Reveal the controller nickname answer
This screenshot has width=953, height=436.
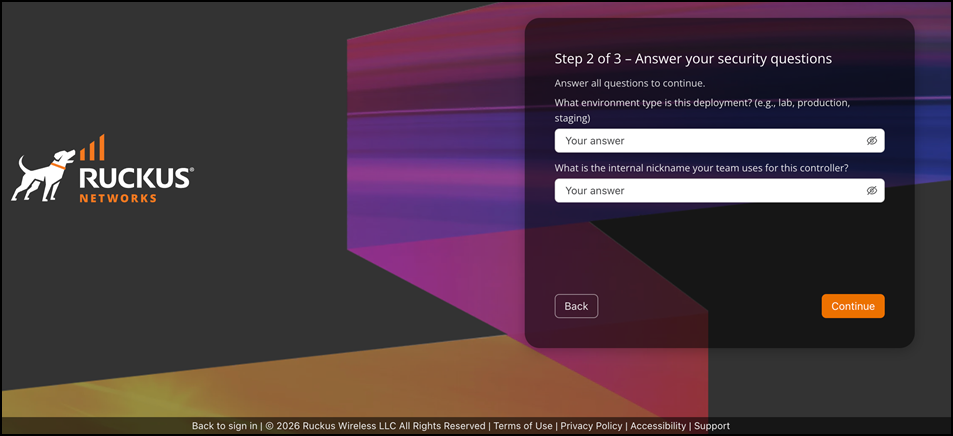[x=872, y=190]
